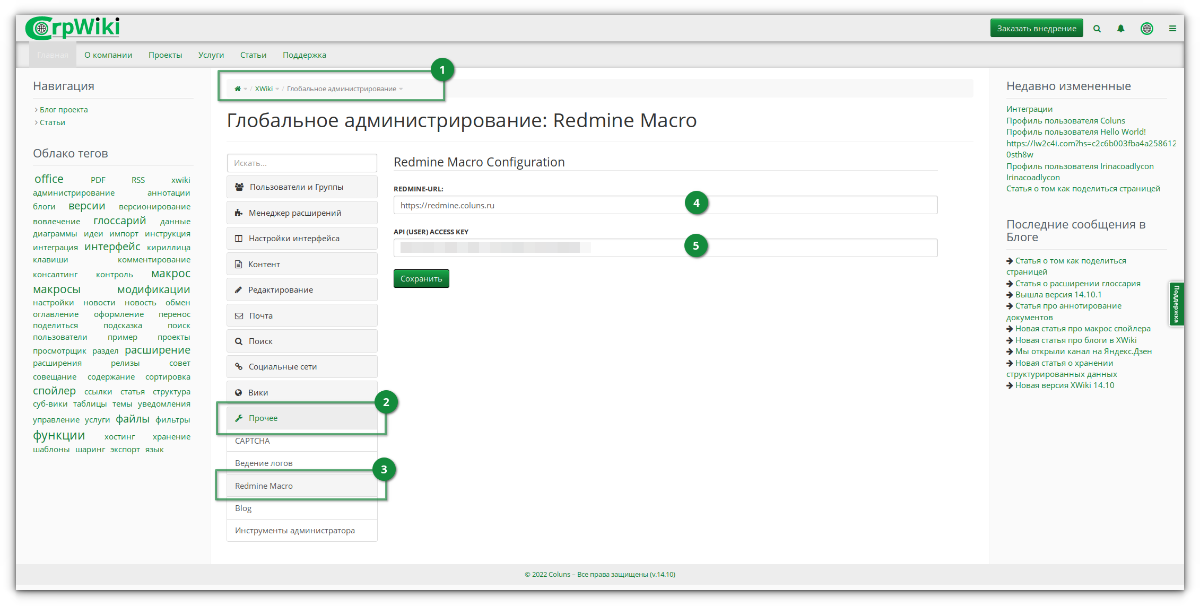The height and width of the screenshot is (607, 1200).
Task: Click the home icon in breadcrumb
Action: tap(237, 88)
